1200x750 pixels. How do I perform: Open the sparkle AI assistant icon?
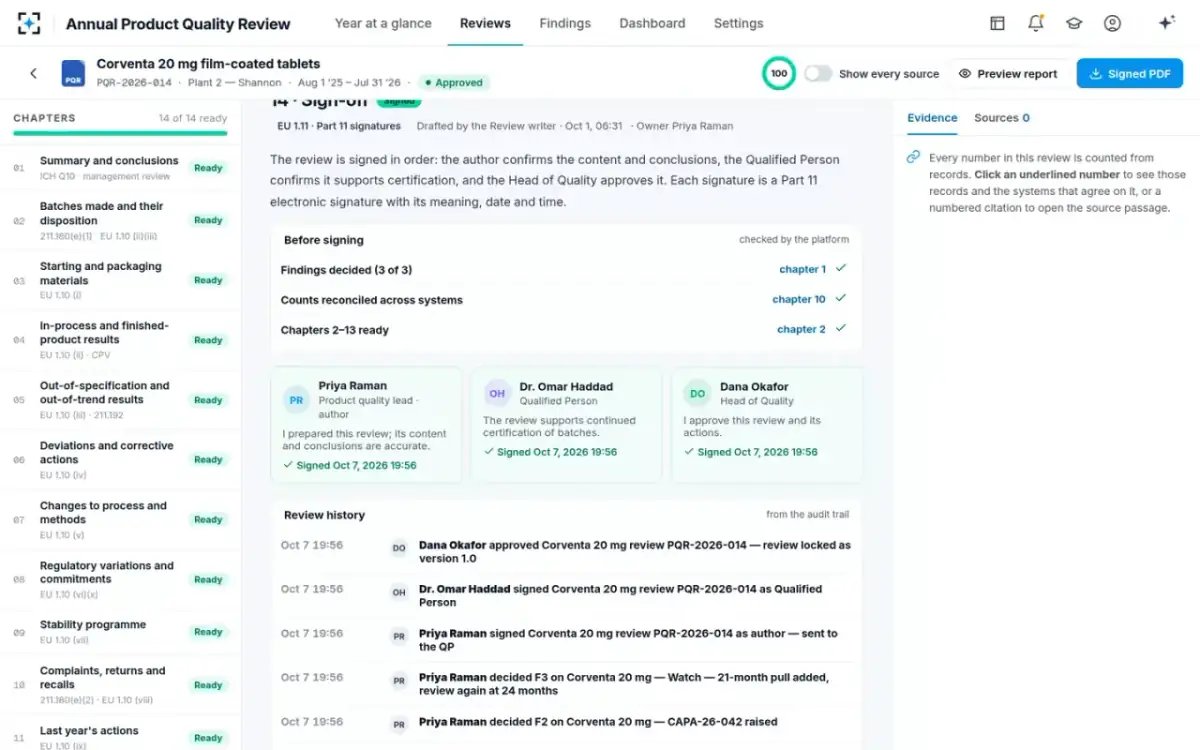1166,23
